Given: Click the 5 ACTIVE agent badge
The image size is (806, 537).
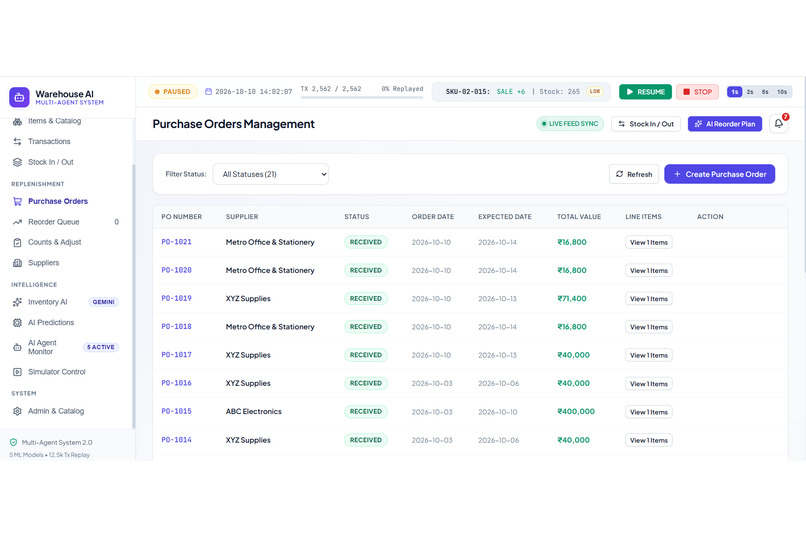Looking at the screenshot, I should pos(101,347).
